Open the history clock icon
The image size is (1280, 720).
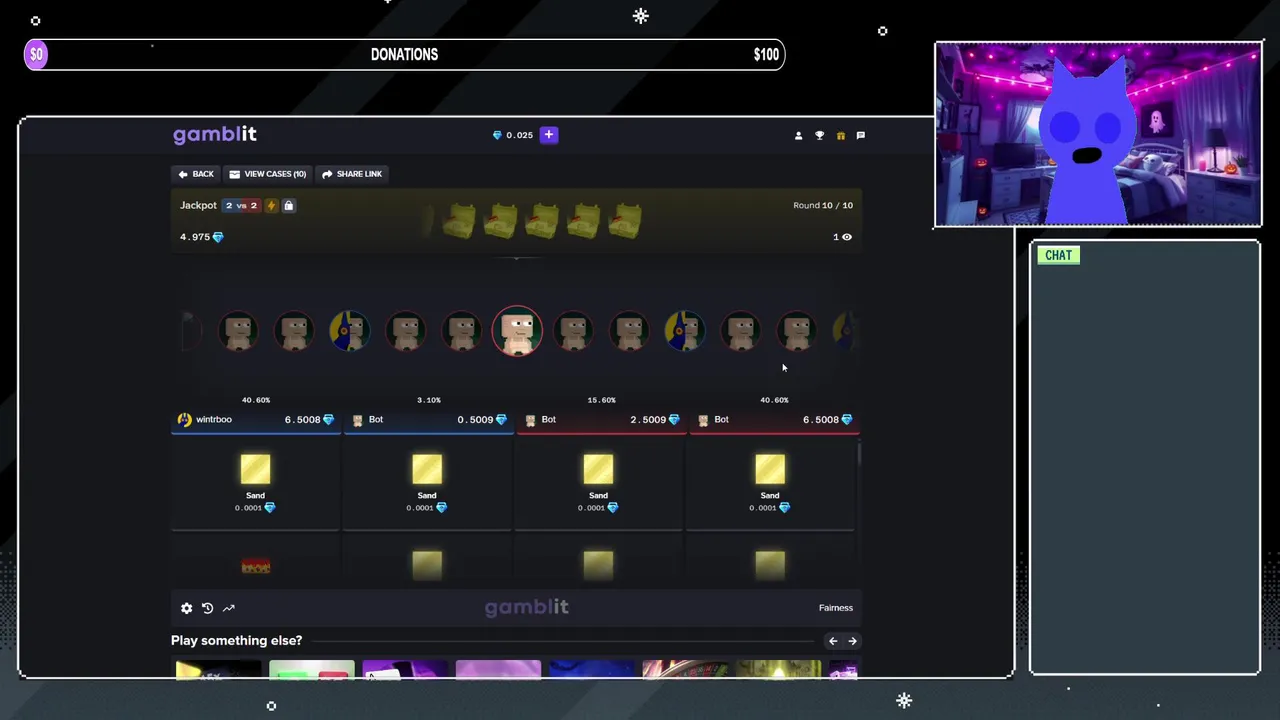(x=207, y=608)
